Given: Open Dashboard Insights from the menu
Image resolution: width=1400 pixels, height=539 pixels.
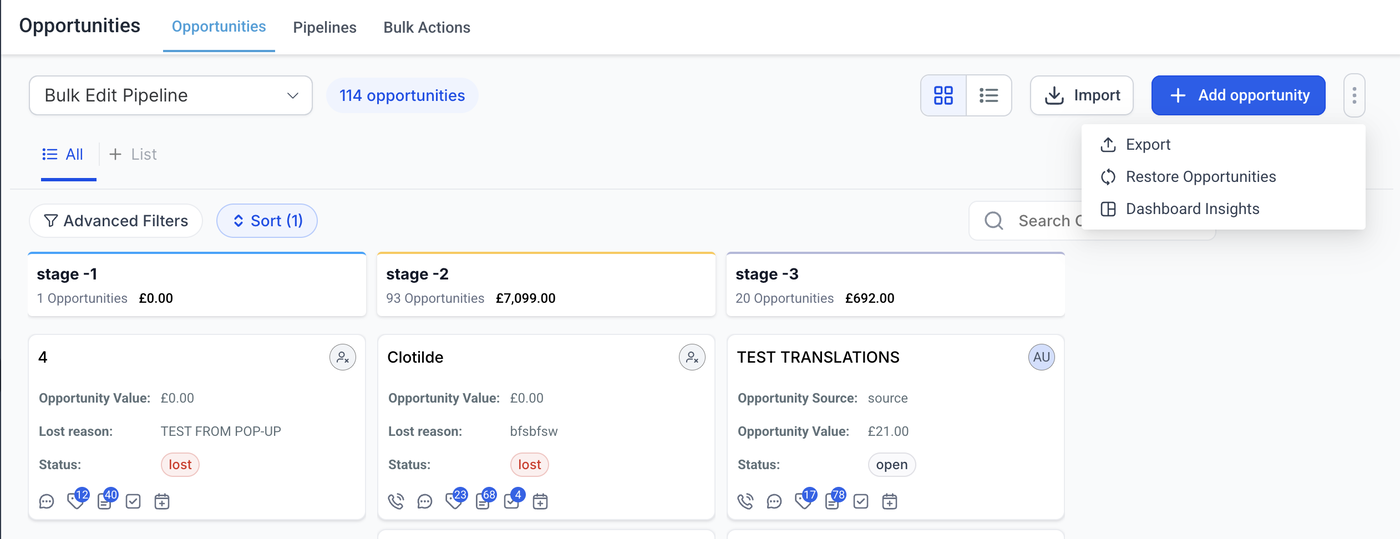Looking at the screenshot, I should 1192,209.
